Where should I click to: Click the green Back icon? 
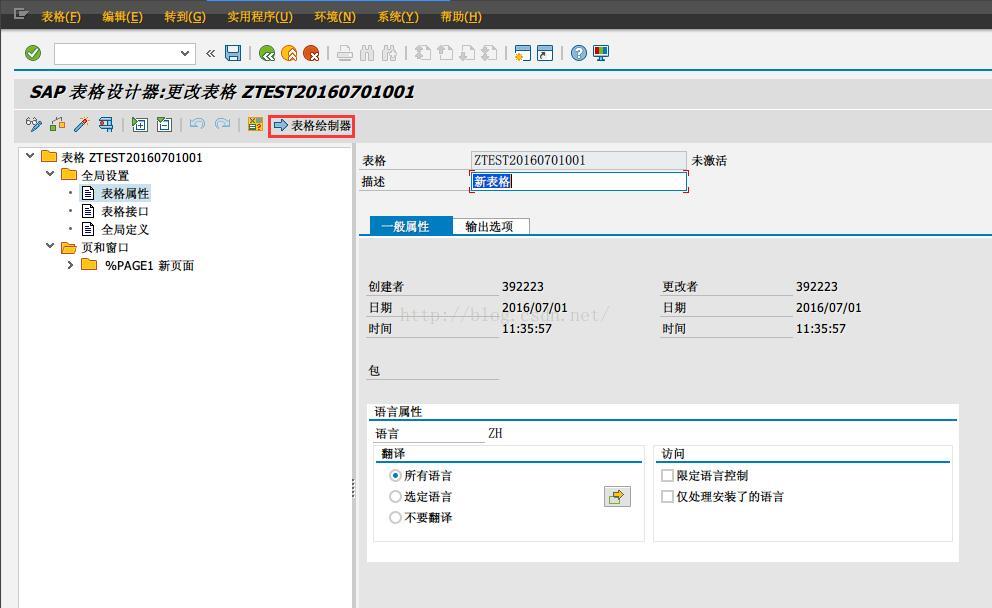pos(267,53)
